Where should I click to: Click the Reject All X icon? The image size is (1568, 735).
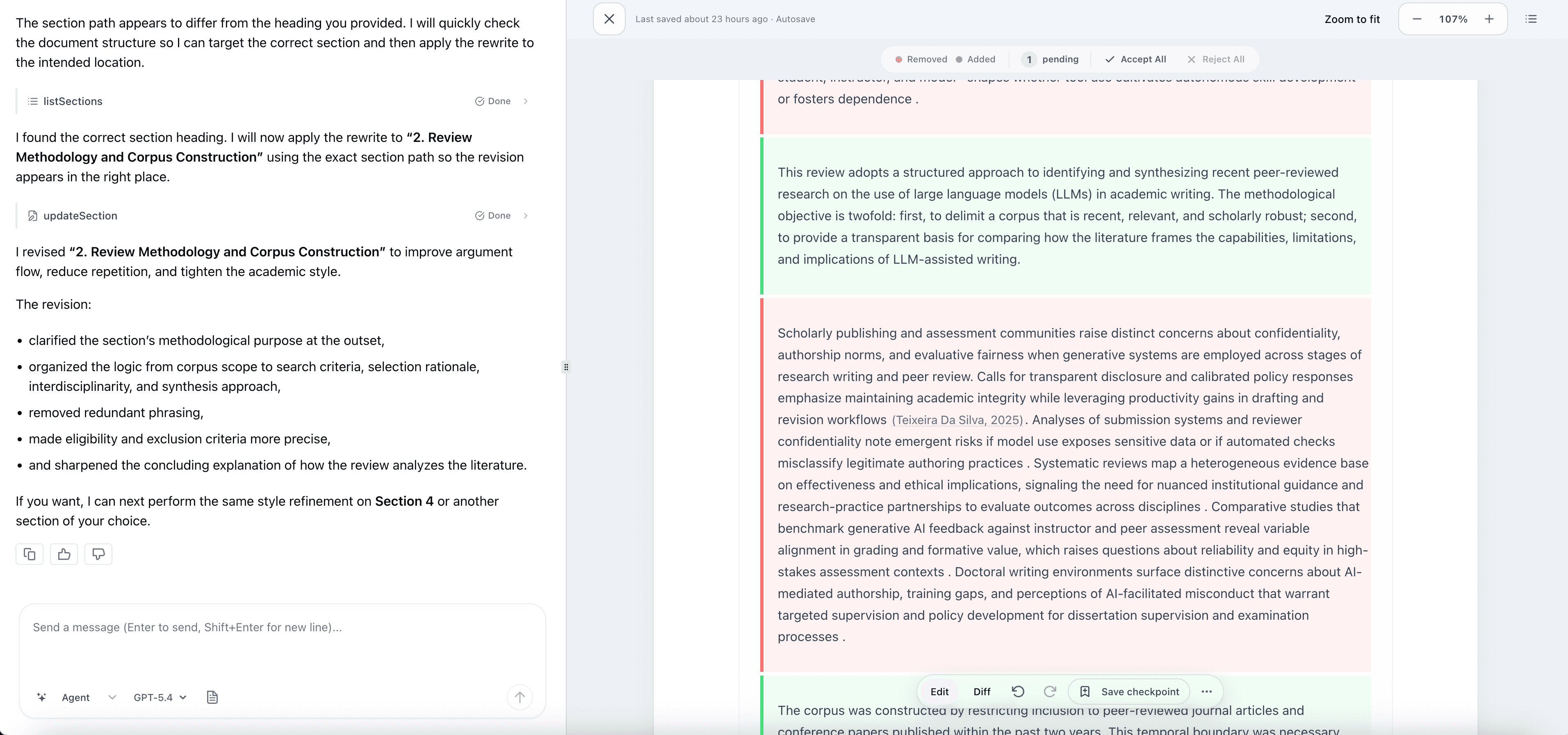tap(1191, 59)
